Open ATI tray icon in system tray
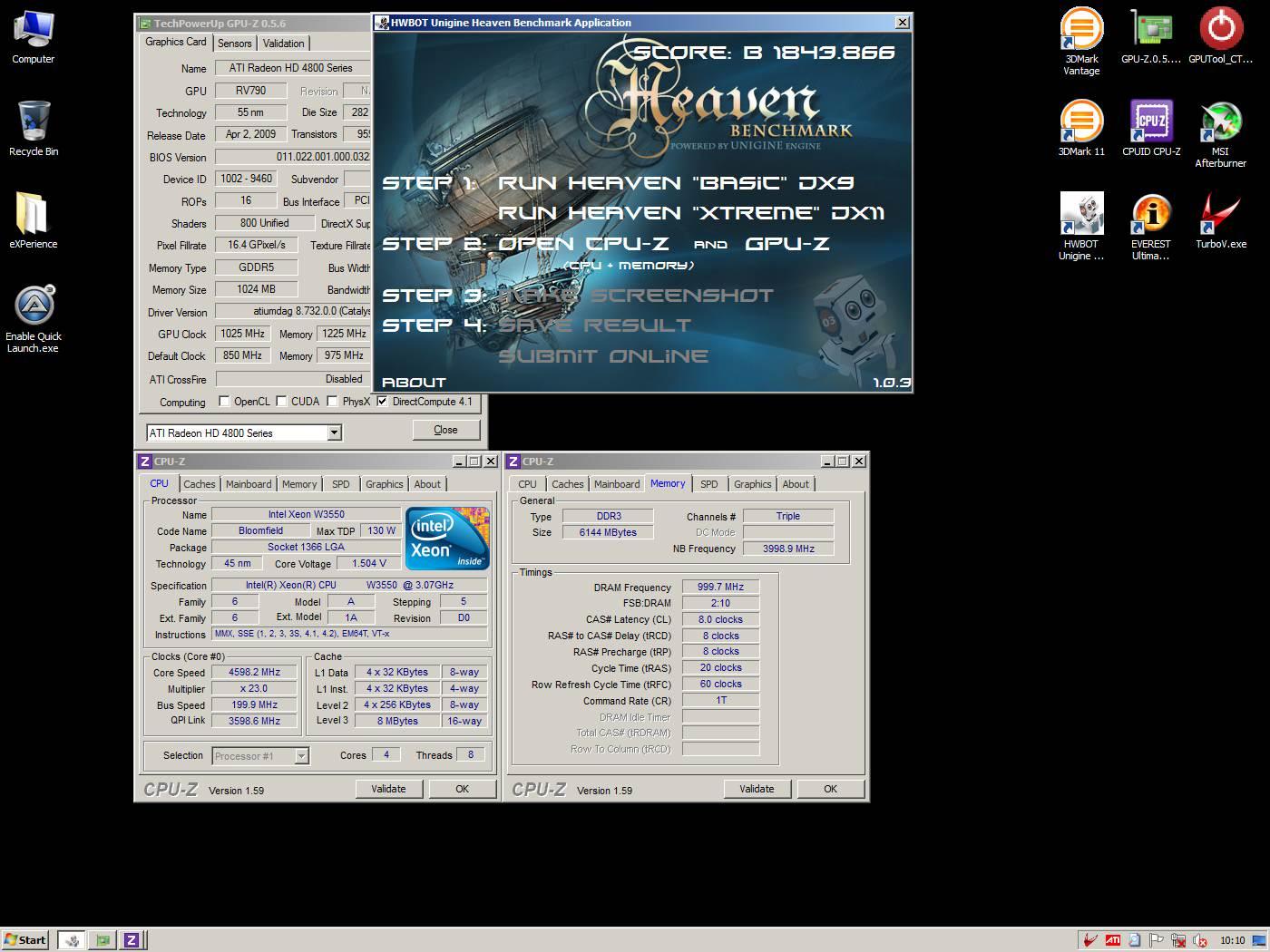The height and width of the screenshot is (952, 1270). [x=1112, y=940]
